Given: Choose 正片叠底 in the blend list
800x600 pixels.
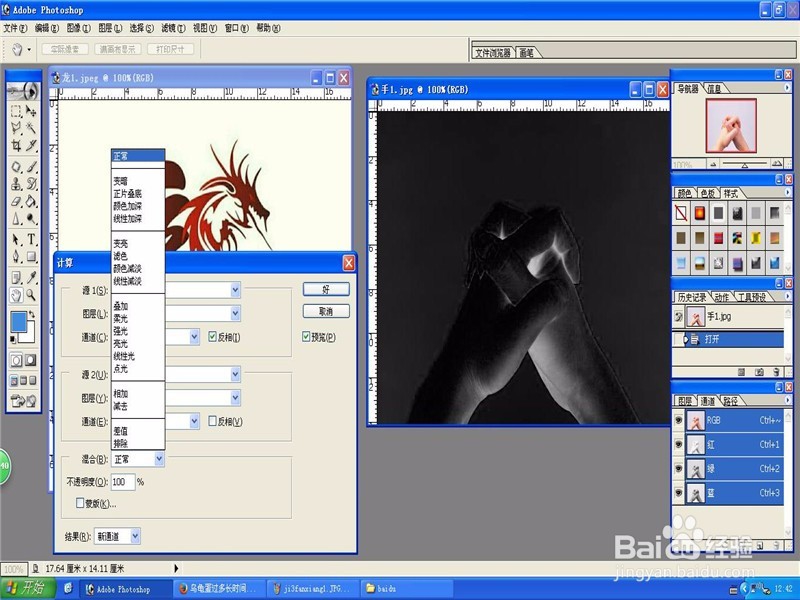Looking at the screenshot, I should click(x=128, y=194).
